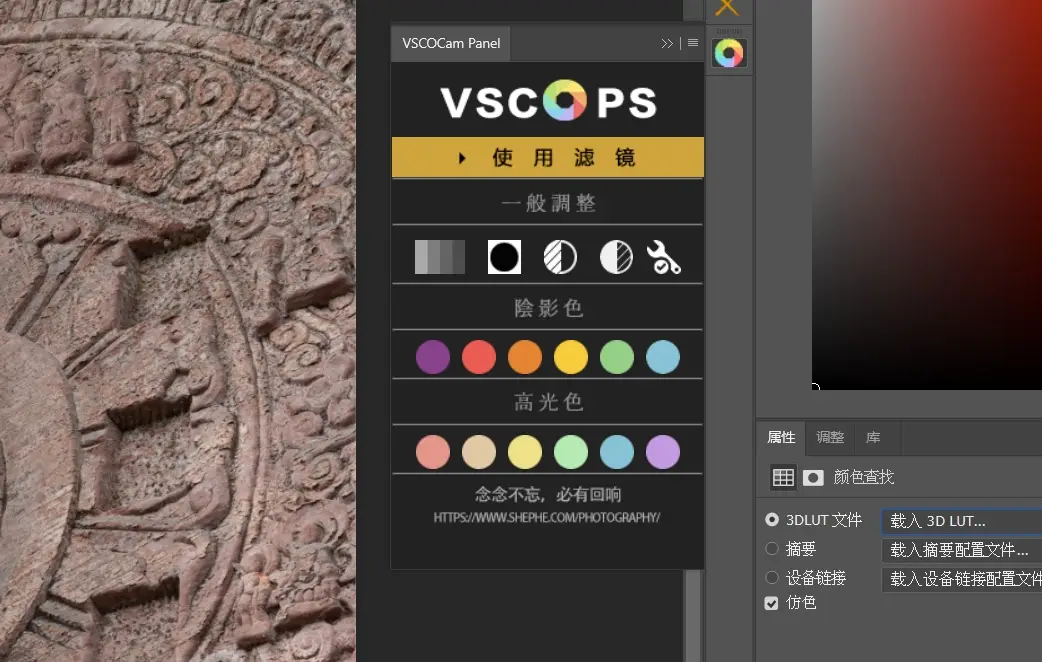The height and width of the screenshot is (662, 1042).
Task: Open the shephe.com photography link
Action: pyautogui.click(x=547, y=518)
